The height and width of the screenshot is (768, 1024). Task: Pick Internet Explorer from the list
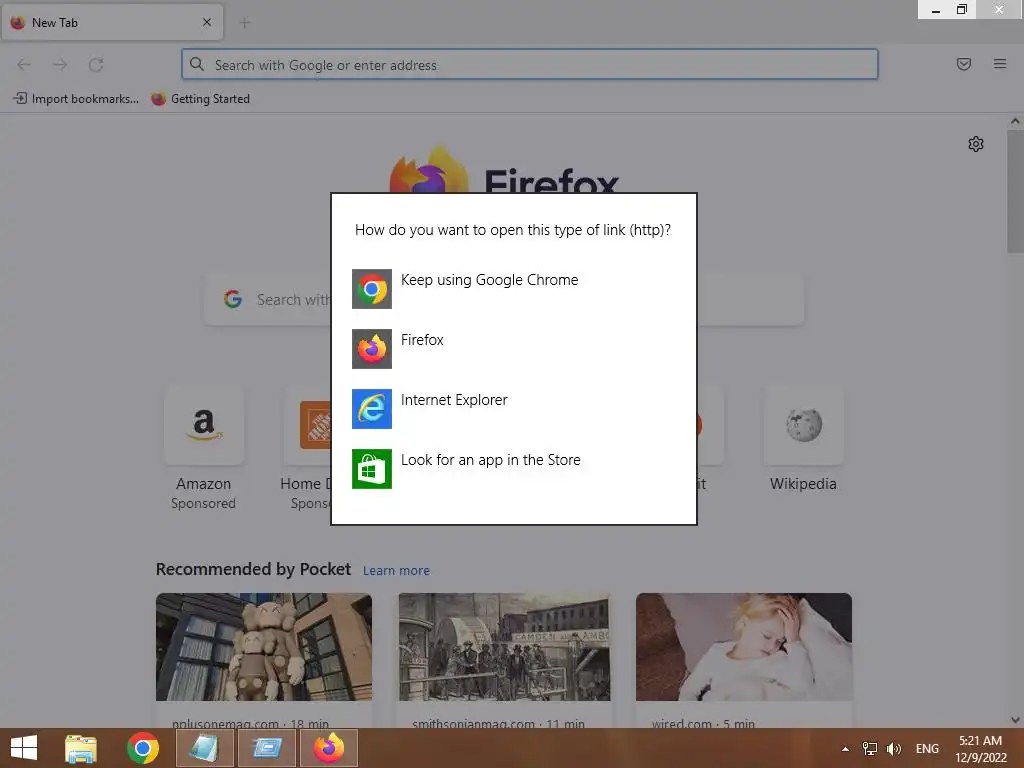click(513, 409)
